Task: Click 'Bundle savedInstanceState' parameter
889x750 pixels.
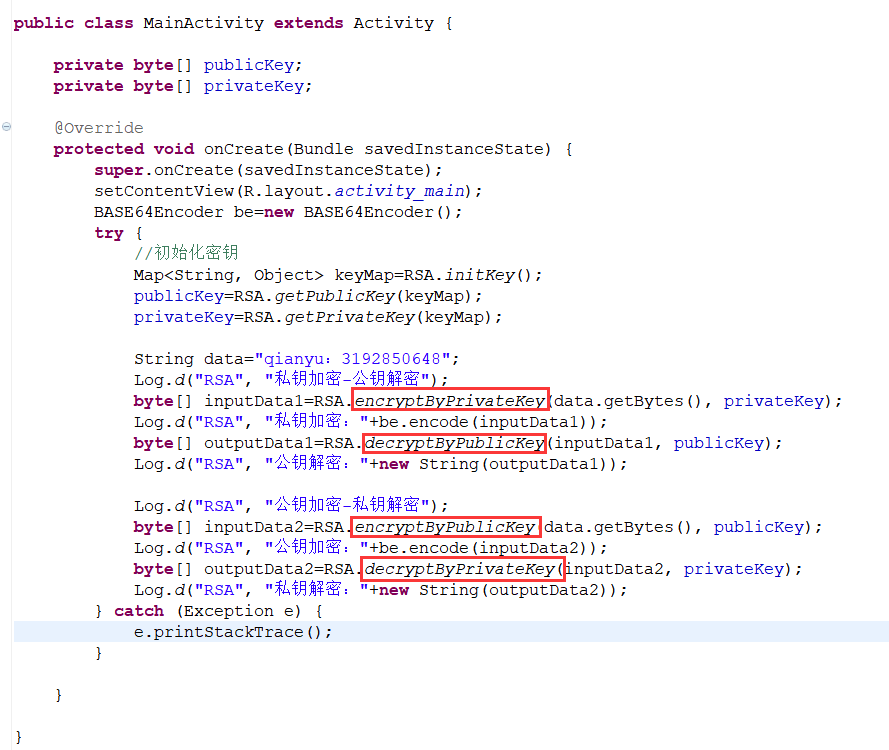Action: click(418, 149)
